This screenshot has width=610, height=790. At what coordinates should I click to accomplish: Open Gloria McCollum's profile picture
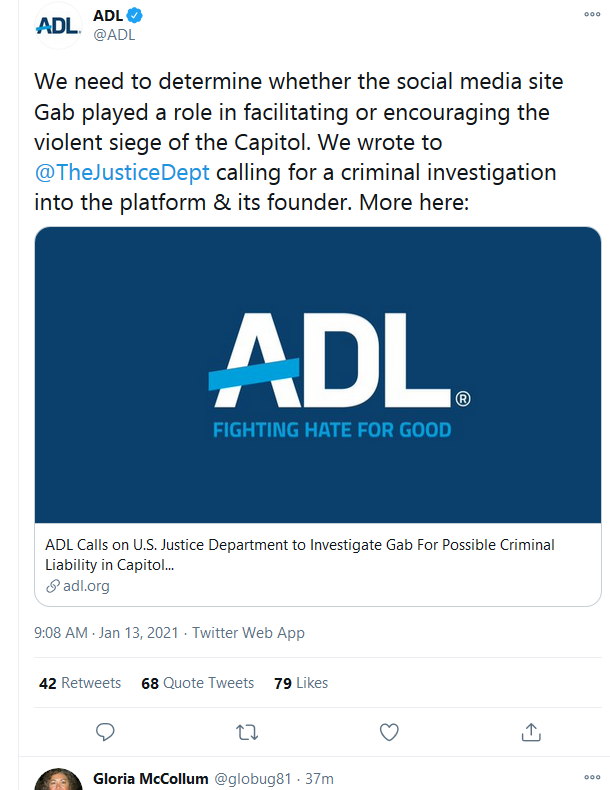point(59,779)
